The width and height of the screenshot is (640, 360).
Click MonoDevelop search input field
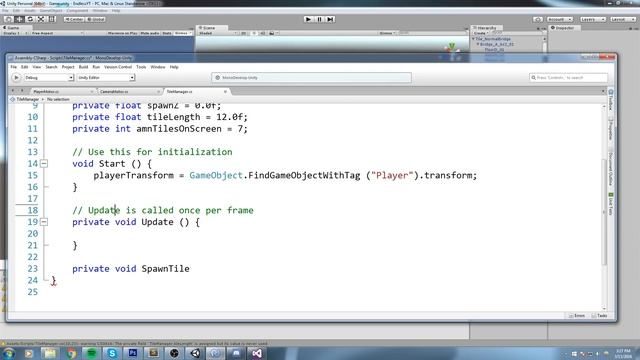coord(568,78)
